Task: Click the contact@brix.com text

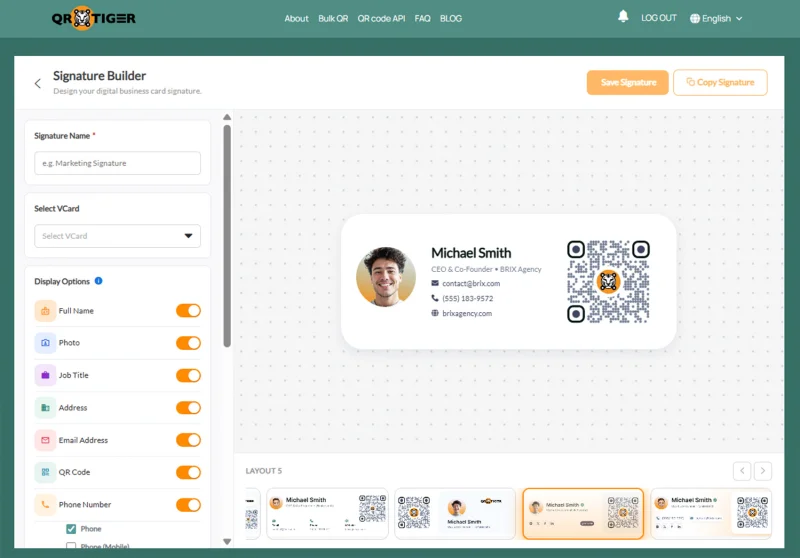Action: [471, 283]
